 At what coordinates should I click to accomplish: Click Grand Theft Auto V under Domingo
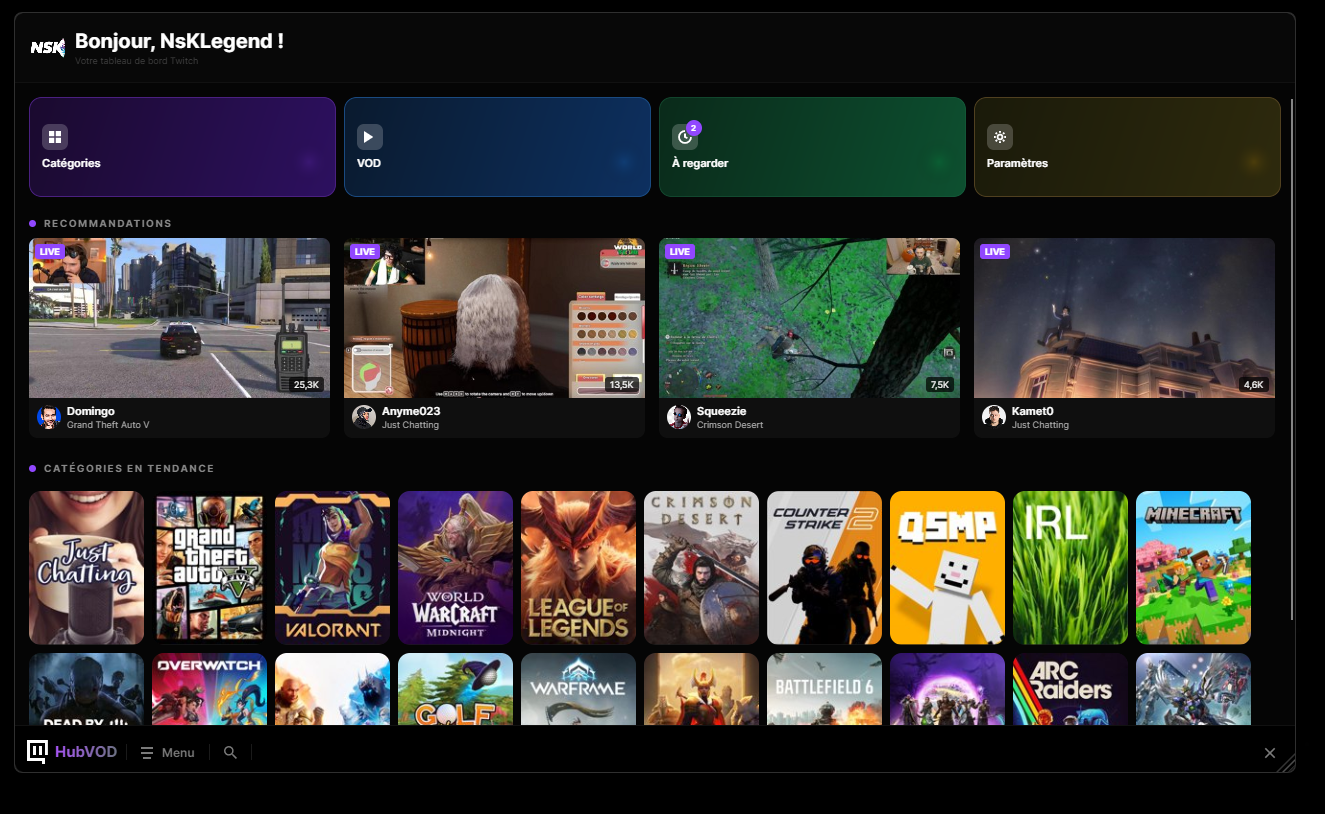point(110,424)
